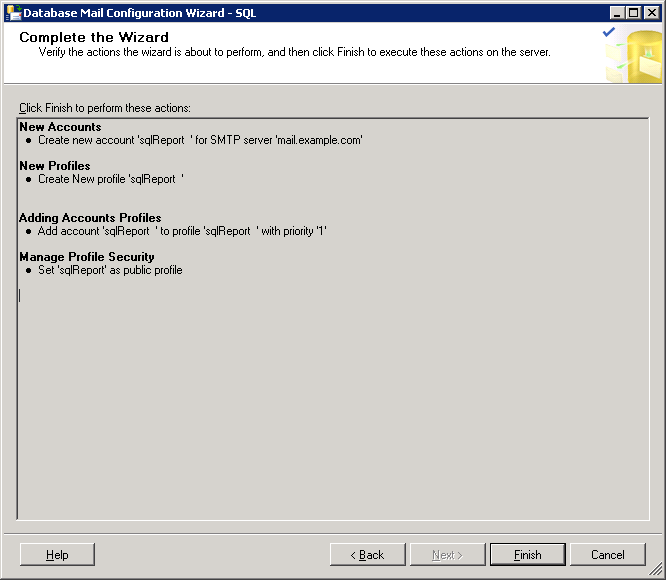Select the Manage Profile Security heading
666x580 pixels.
(87, 257)
